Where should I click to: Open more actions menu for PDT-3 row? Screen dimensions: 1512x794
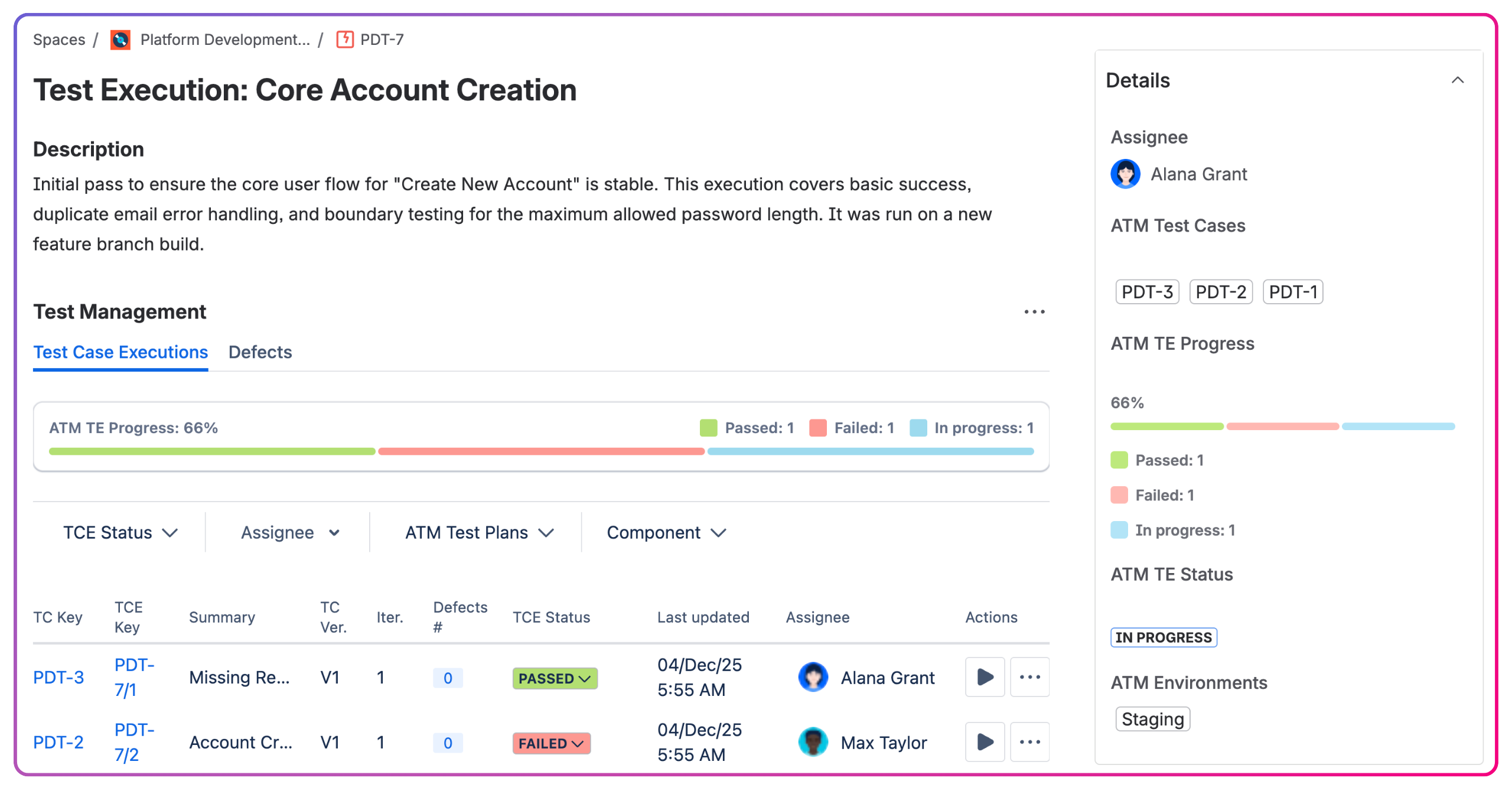1029,677
